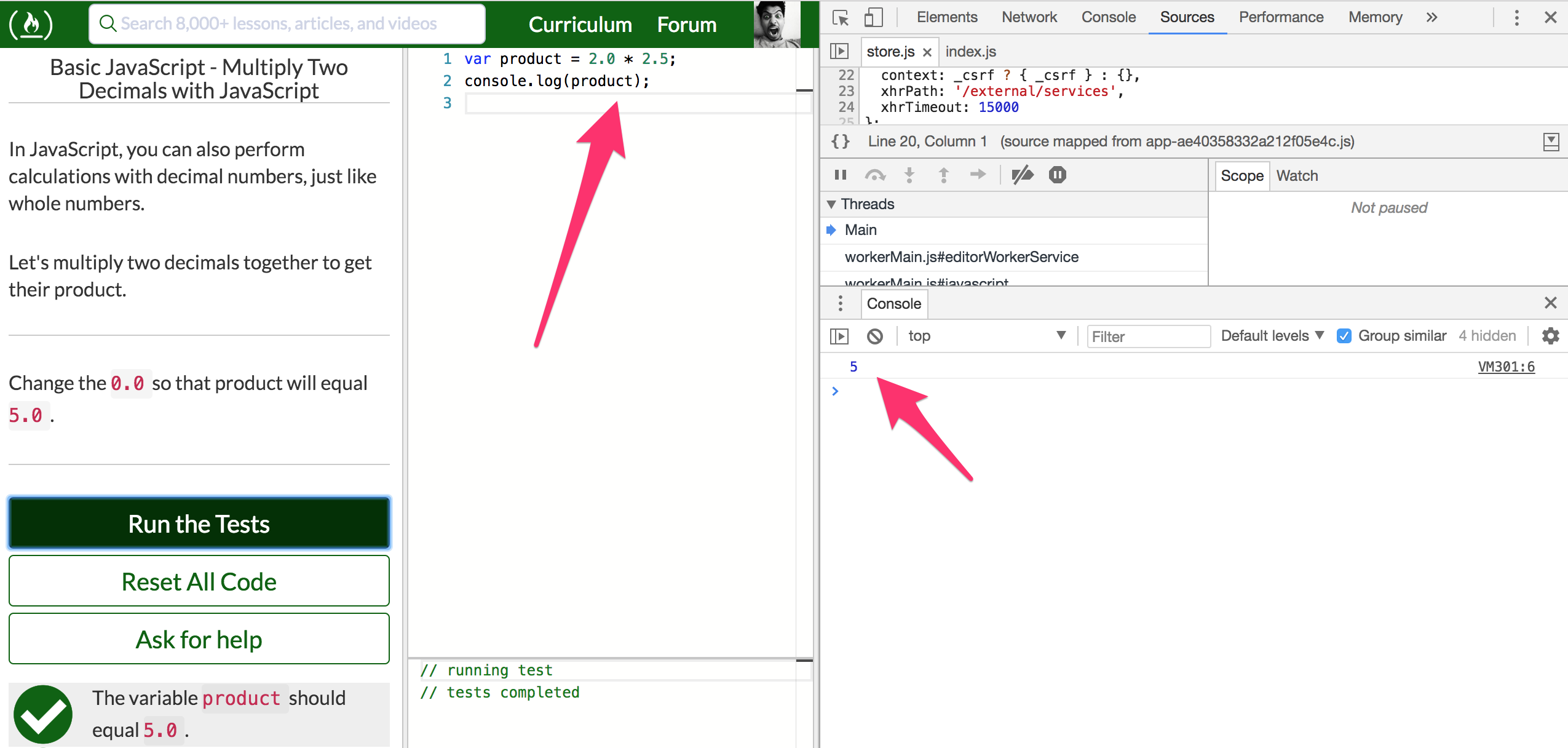1568x748 pixels.
Task: Toggle the device toolbar icon
Action: (873, 17)
